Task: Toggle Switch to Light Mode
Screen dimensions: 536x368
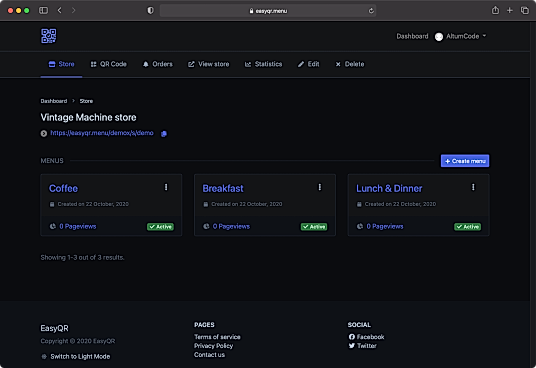Action: 76,356
